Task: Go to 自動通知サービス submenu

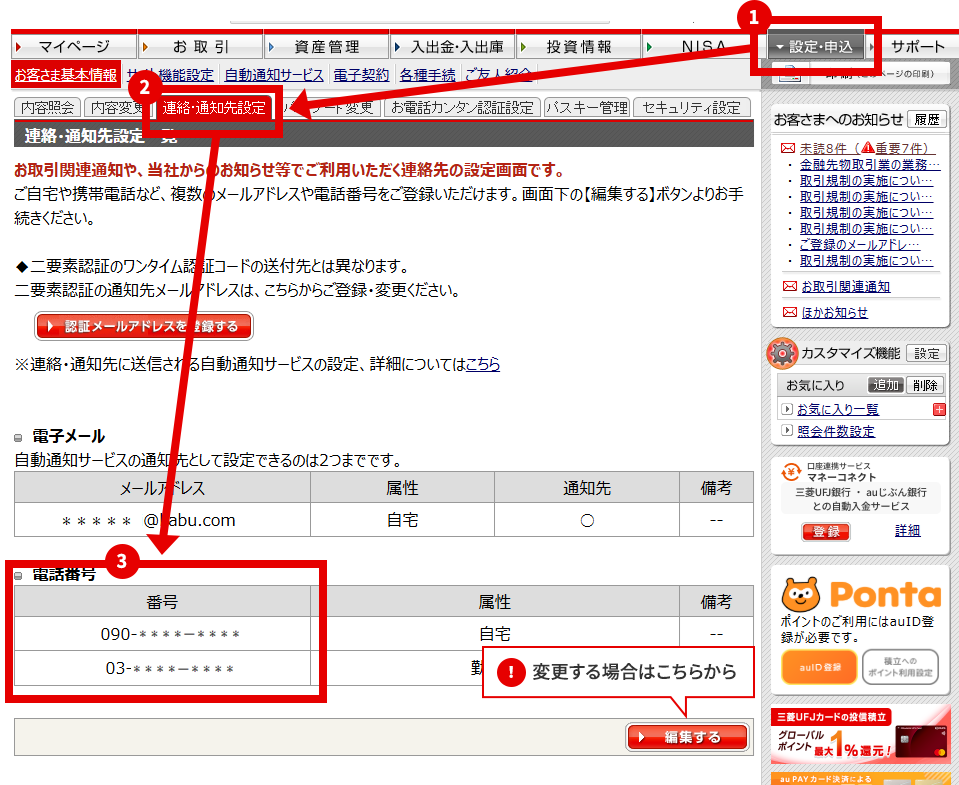Action: coord(273,75)
